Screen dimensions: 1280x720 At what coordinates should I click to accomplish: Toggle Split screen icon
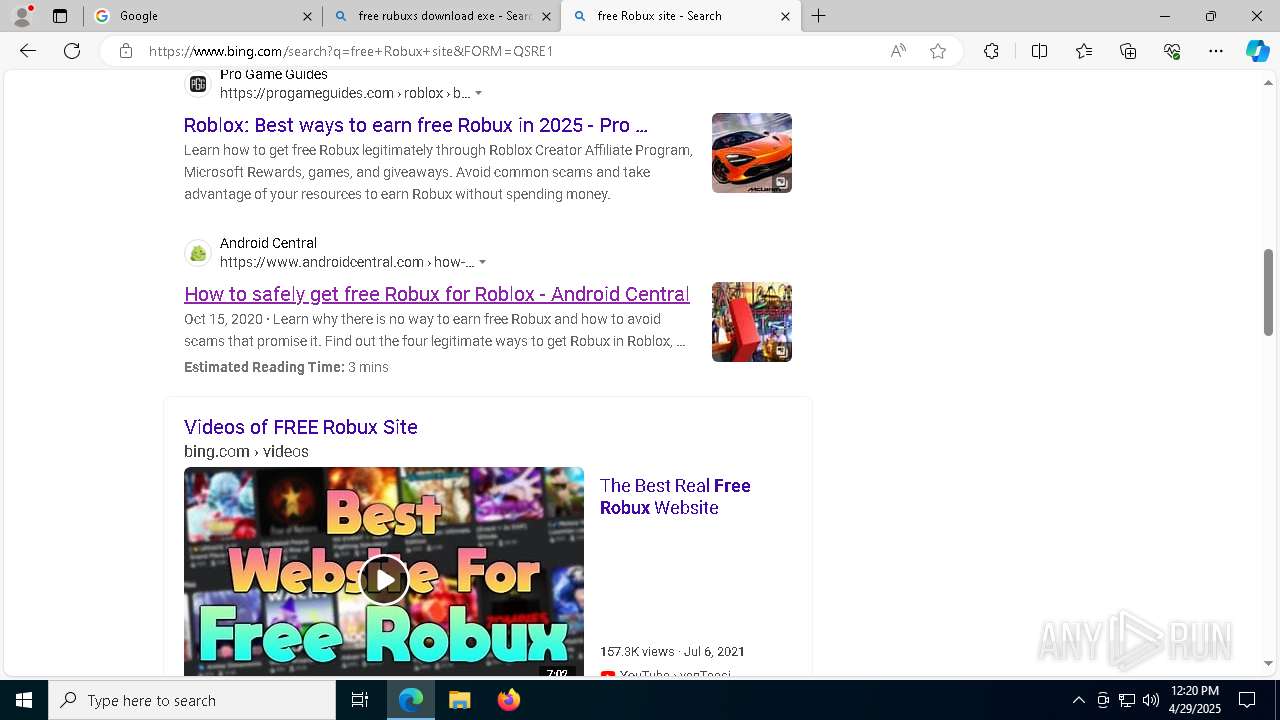pyautogui.click(x=1039, y=51)
